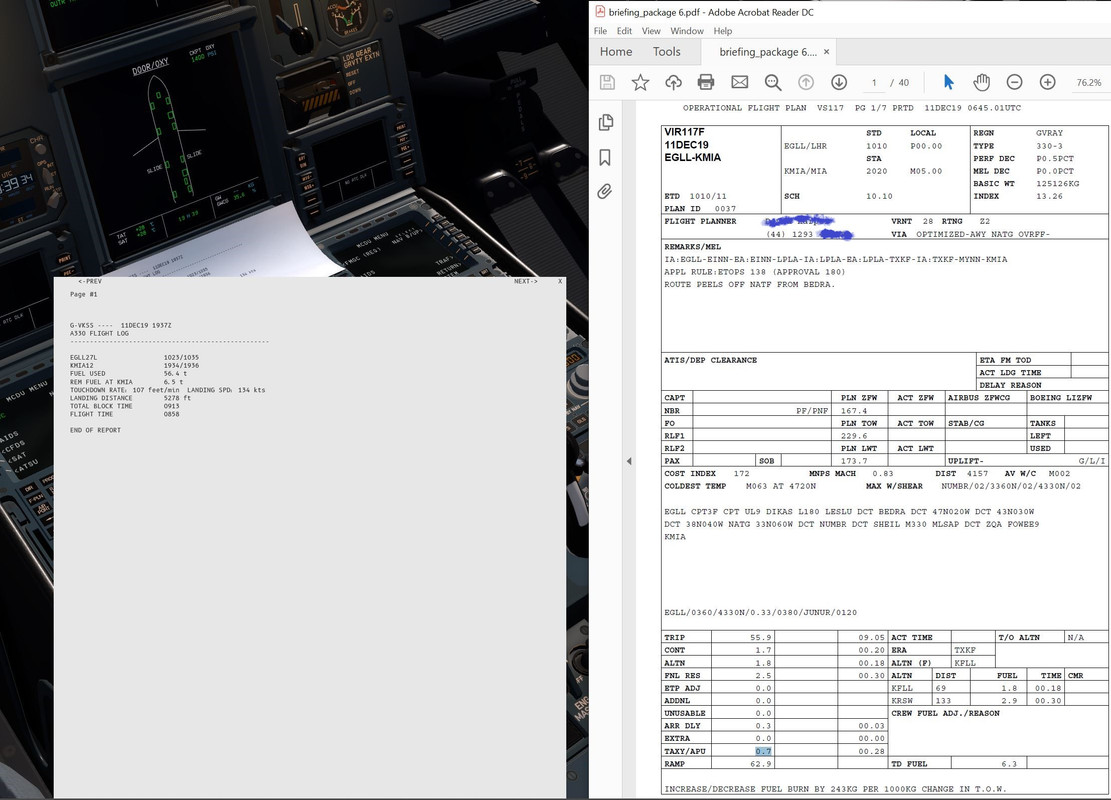Bookmark the PDF with the star icon
The width and height of the screenshot is (1111, 800).
(x=641, y=82)
